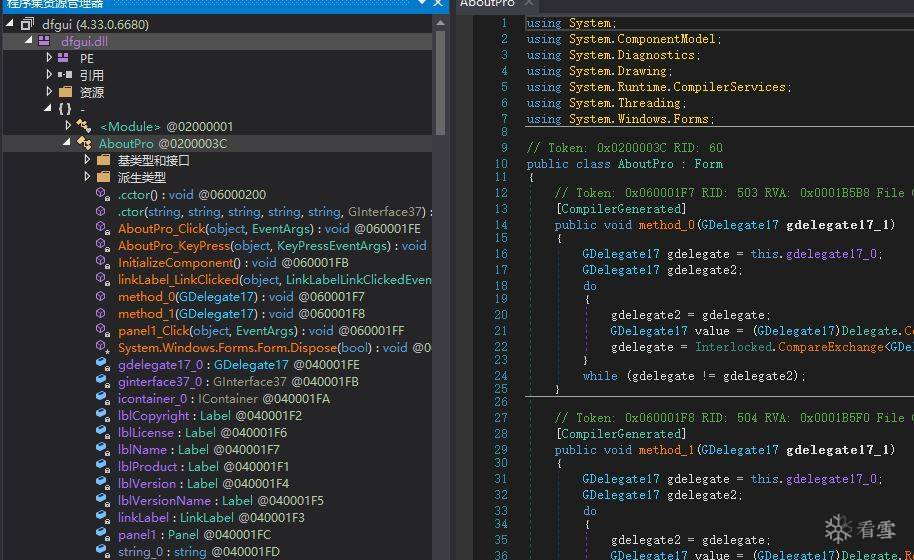The image size is (914, 560).
Task: Select ginterface37_0 field row
Action: [238, 382]
